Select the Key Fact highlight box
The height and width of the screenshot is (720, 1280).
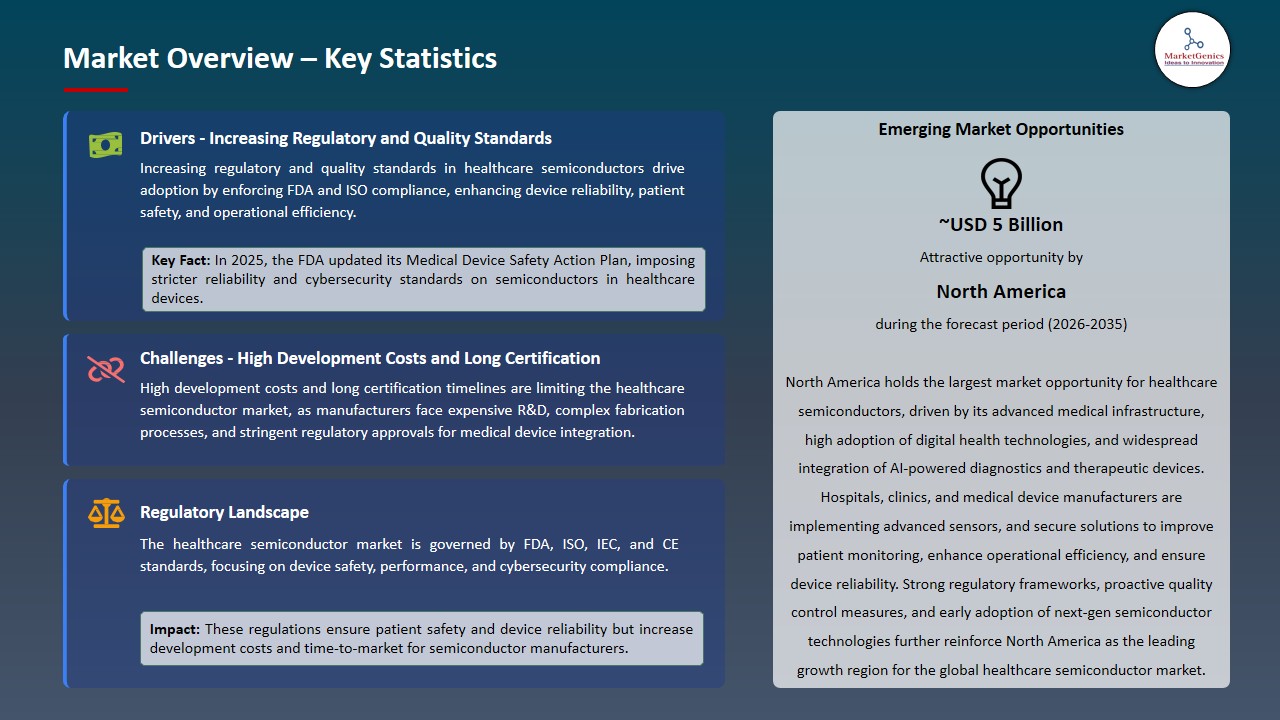pos(423,278)
